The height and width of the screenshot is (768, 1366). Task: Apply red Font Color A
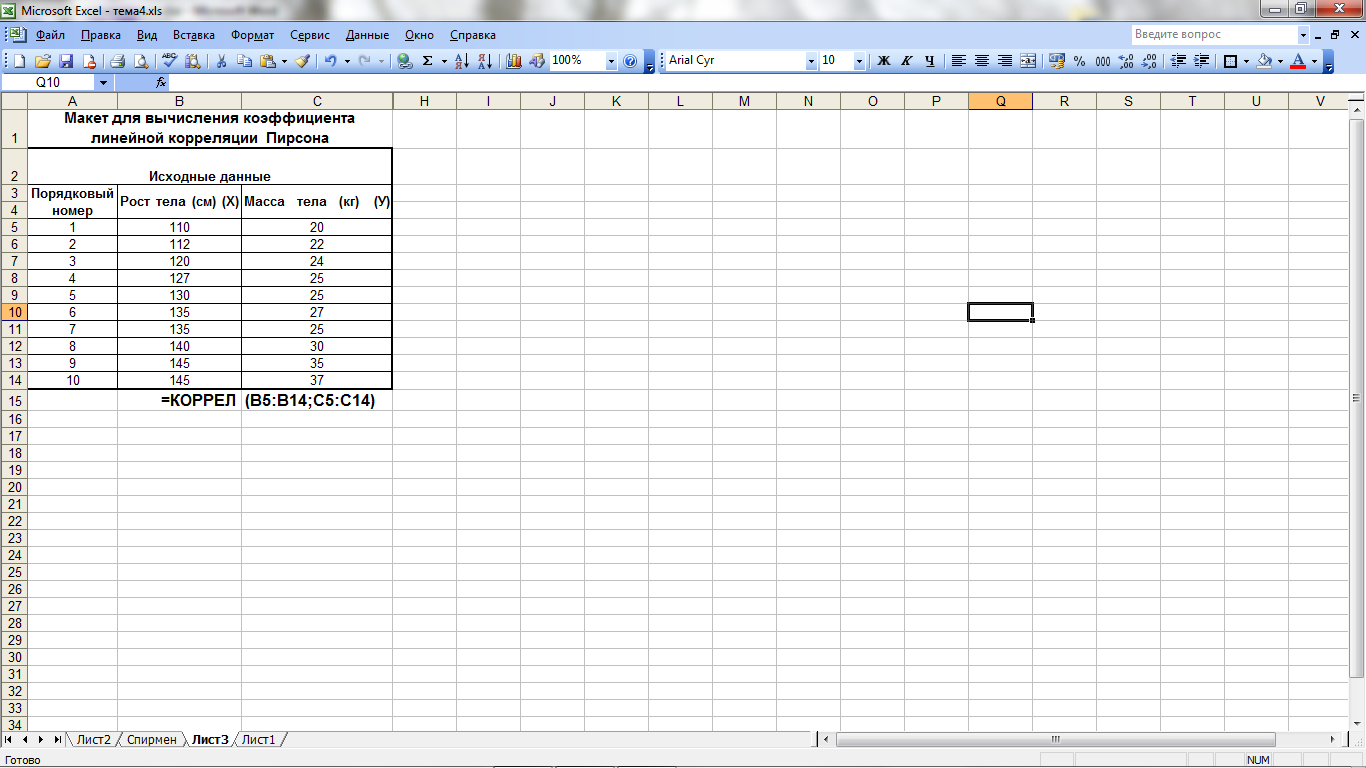1298,61
